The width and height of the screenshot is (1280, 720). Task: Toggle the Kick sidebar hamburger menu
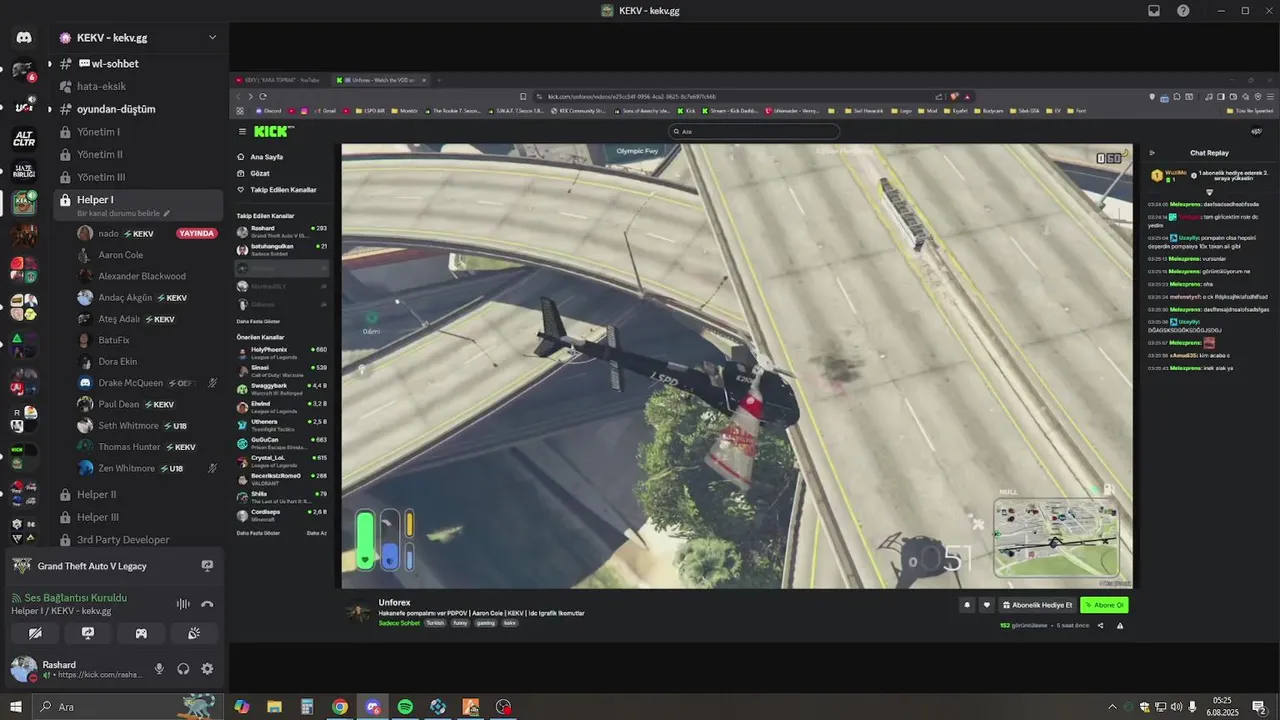(x=242, y=131)
